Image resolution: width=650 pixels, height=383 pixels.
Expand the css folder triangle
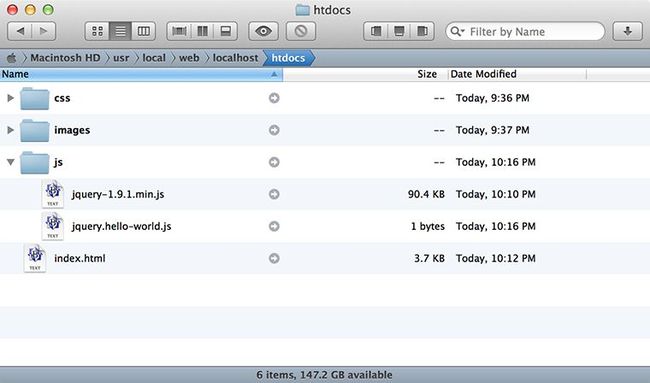click(x=11, y=98)
